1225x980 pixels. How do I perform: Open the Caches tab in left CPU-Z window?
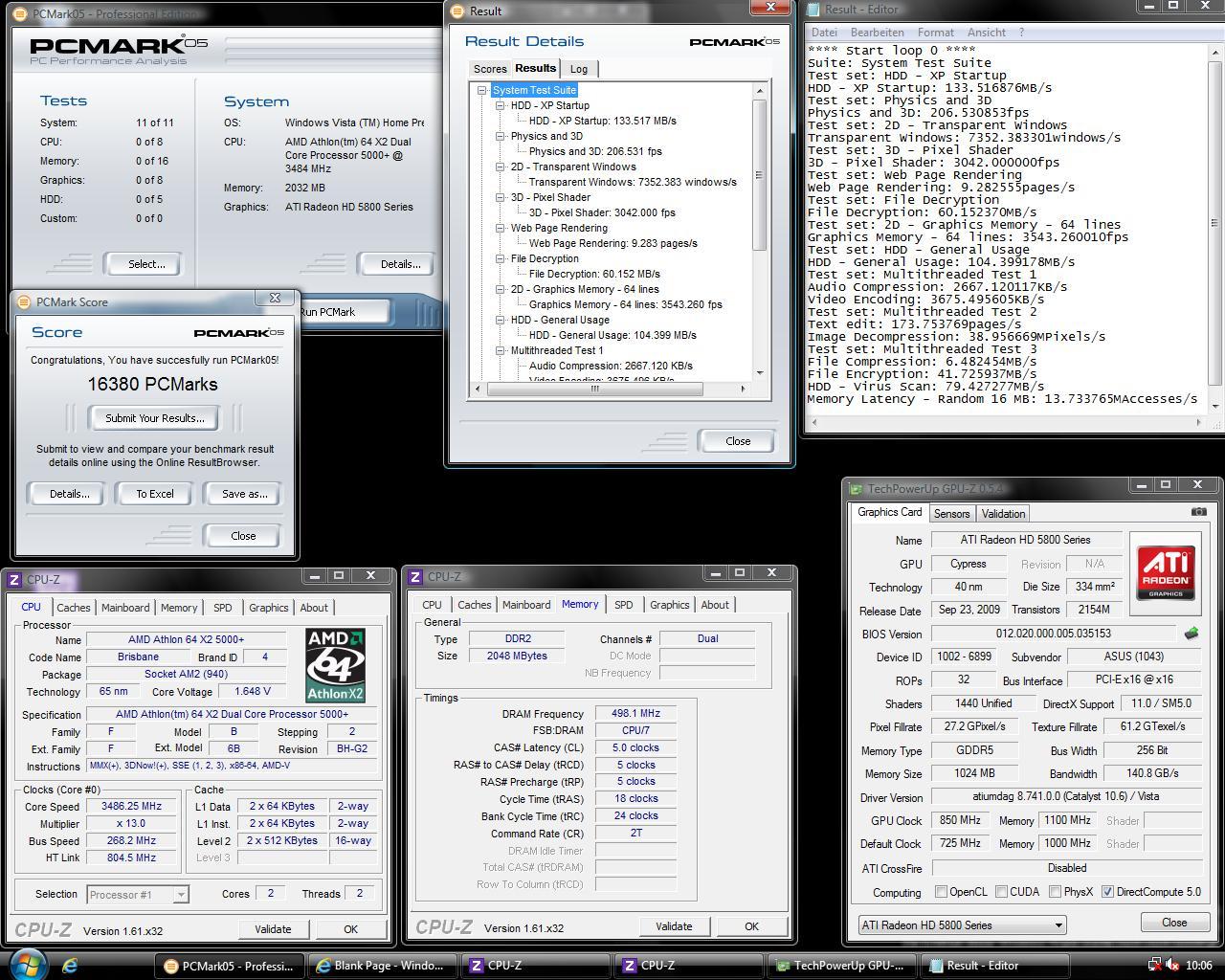(x=73, y=608)
